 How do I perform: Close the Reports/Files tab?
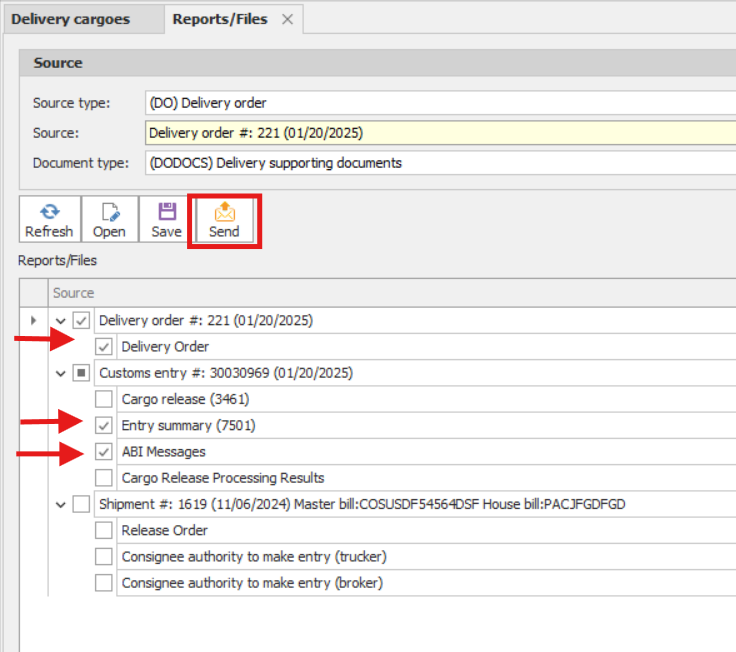pos(287,19)
